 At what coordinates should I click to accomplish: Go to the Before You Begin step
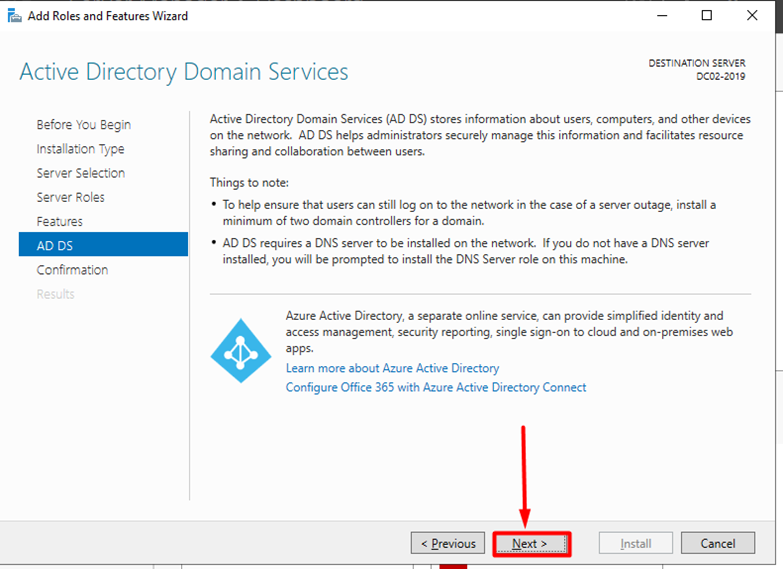tap(84, 125)
